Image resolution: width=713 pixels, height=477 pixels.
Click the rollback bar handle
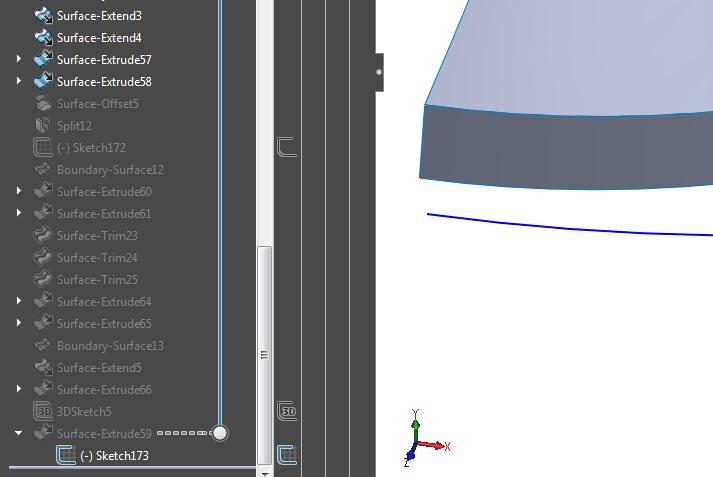click(220, 433)
